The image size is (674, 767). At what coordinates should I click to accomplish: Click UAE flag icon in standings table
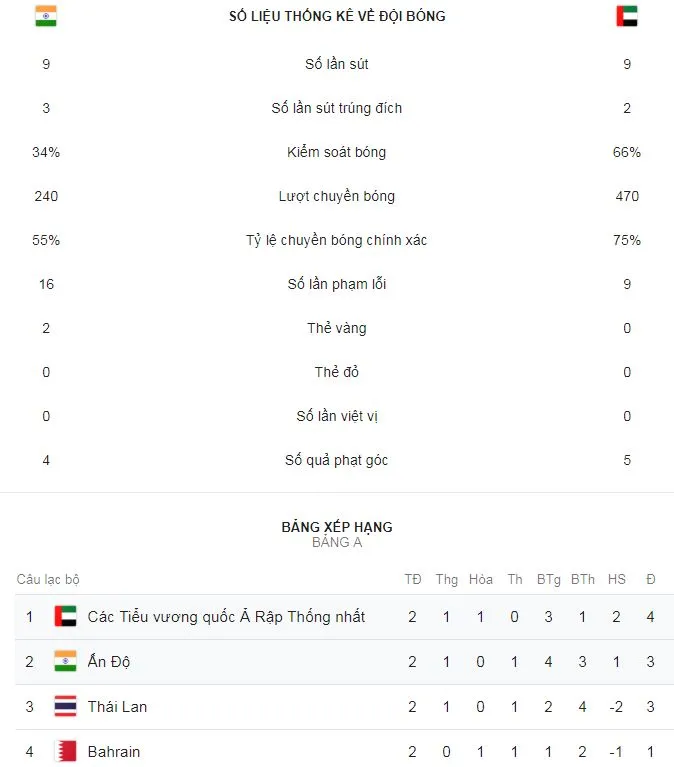65,617
